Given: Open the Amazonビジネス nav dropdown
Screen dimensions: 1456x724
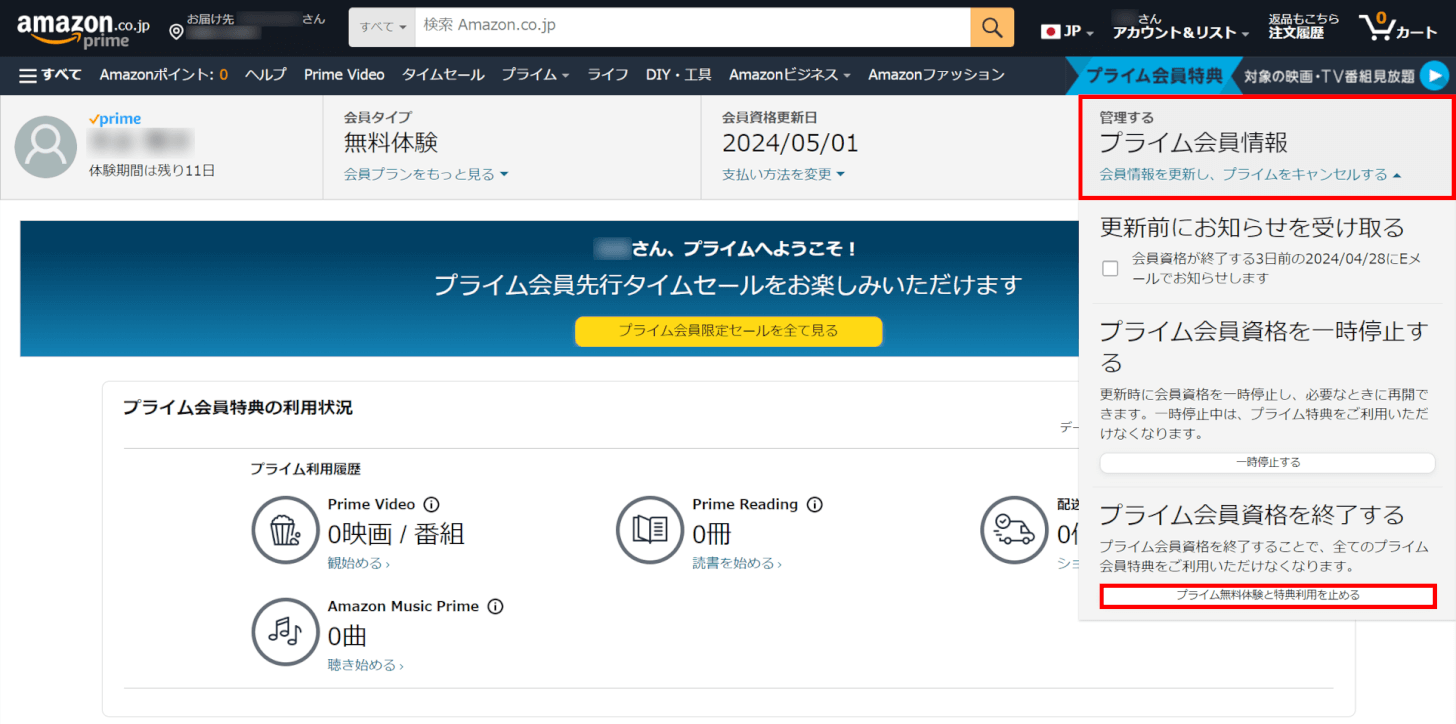Looking at the screenshot, I should pyautogui.click(x=790, y=75).
